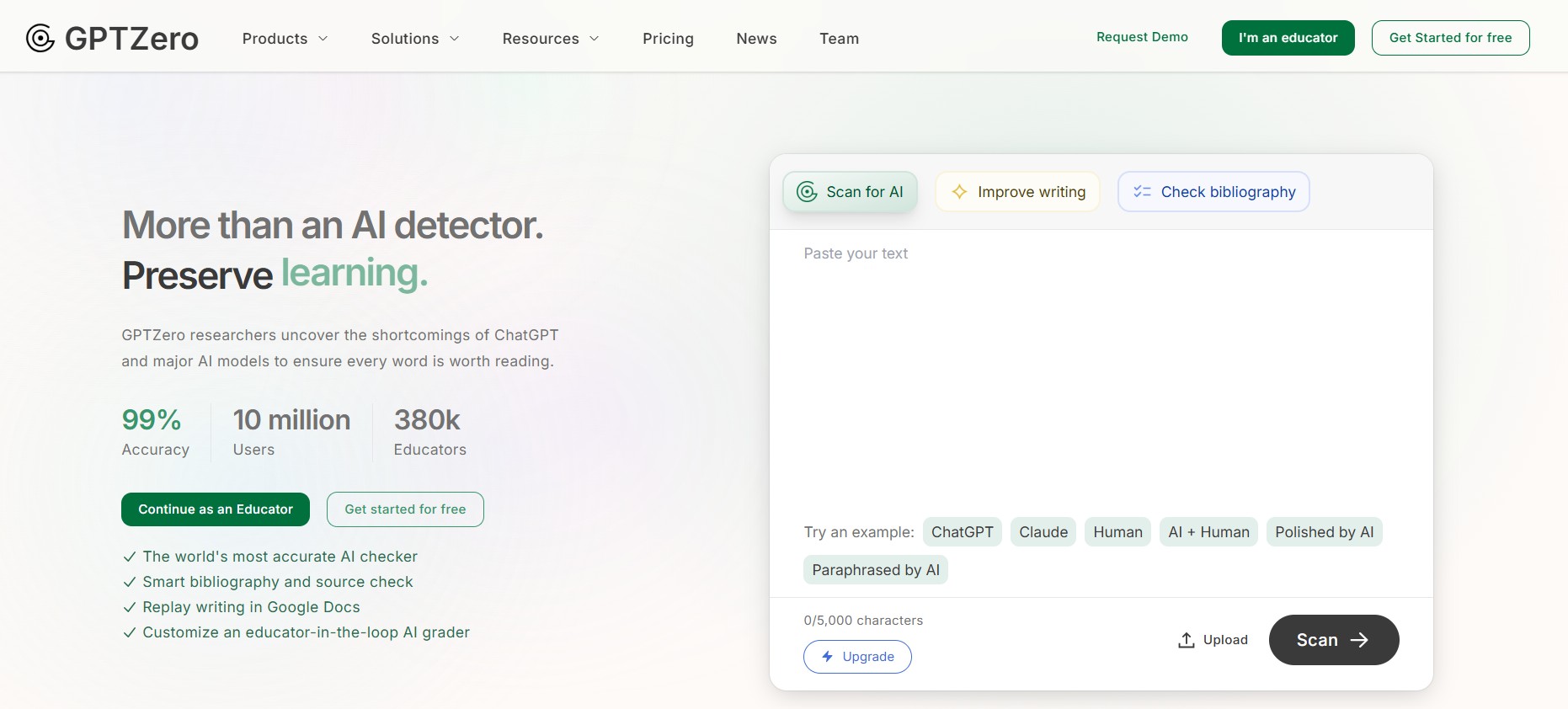Open the News page

(x=756, y=39)
